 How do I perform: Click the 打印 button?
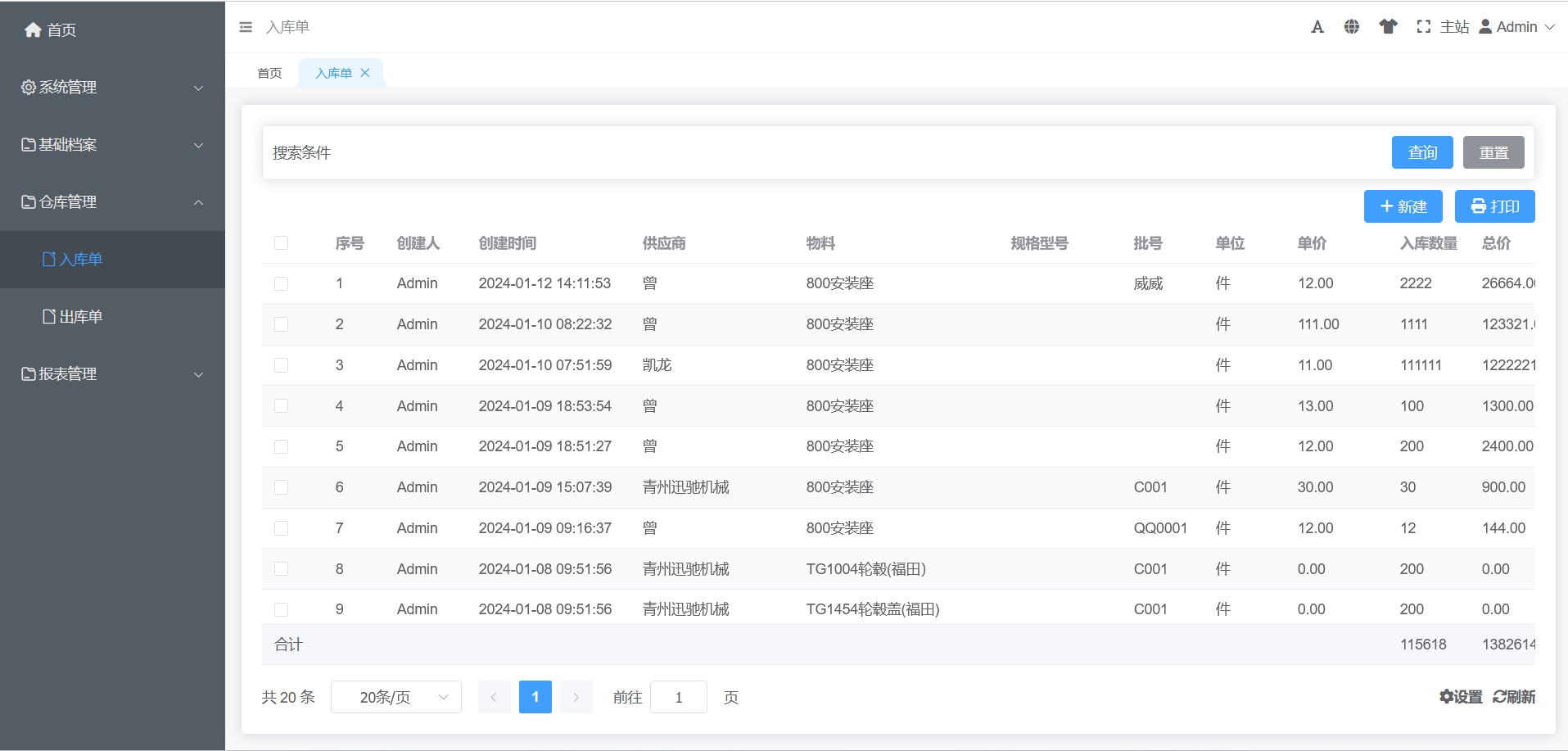(x=1495, y=206)
